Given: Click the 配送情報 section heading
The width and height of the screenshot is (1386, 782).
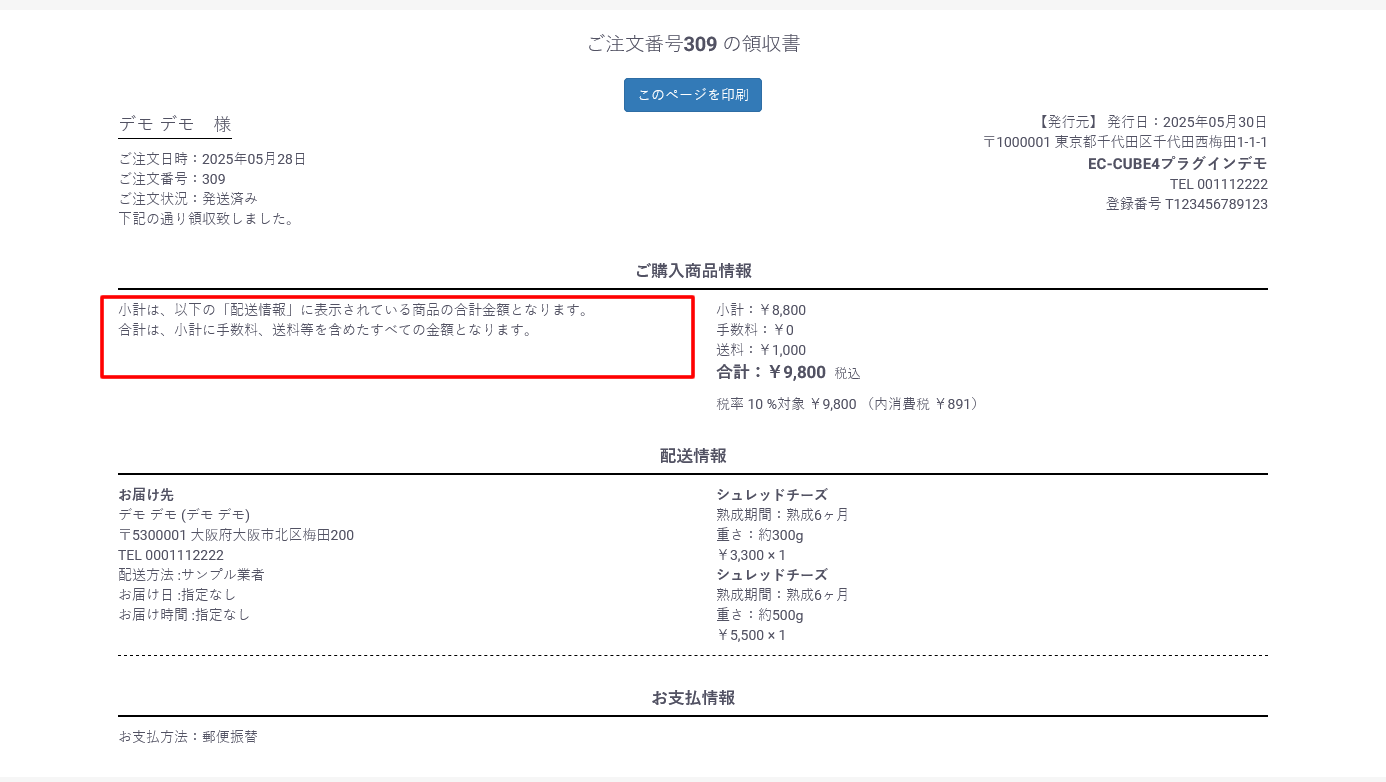Looking at the screenshot, I should click(692, 456).
